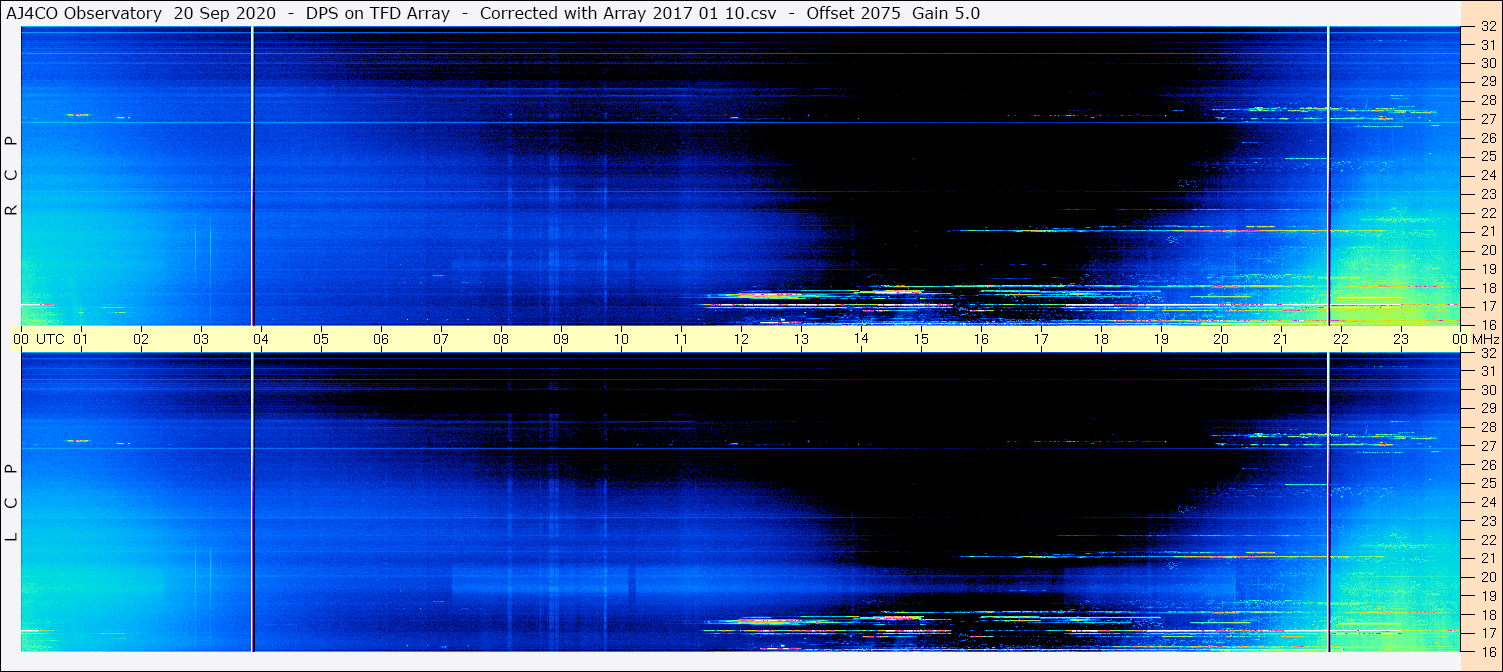Click white vertical line near 22 UTC in LCP
Viewport: 1503px width, 672px height.
click(1328, 500)
